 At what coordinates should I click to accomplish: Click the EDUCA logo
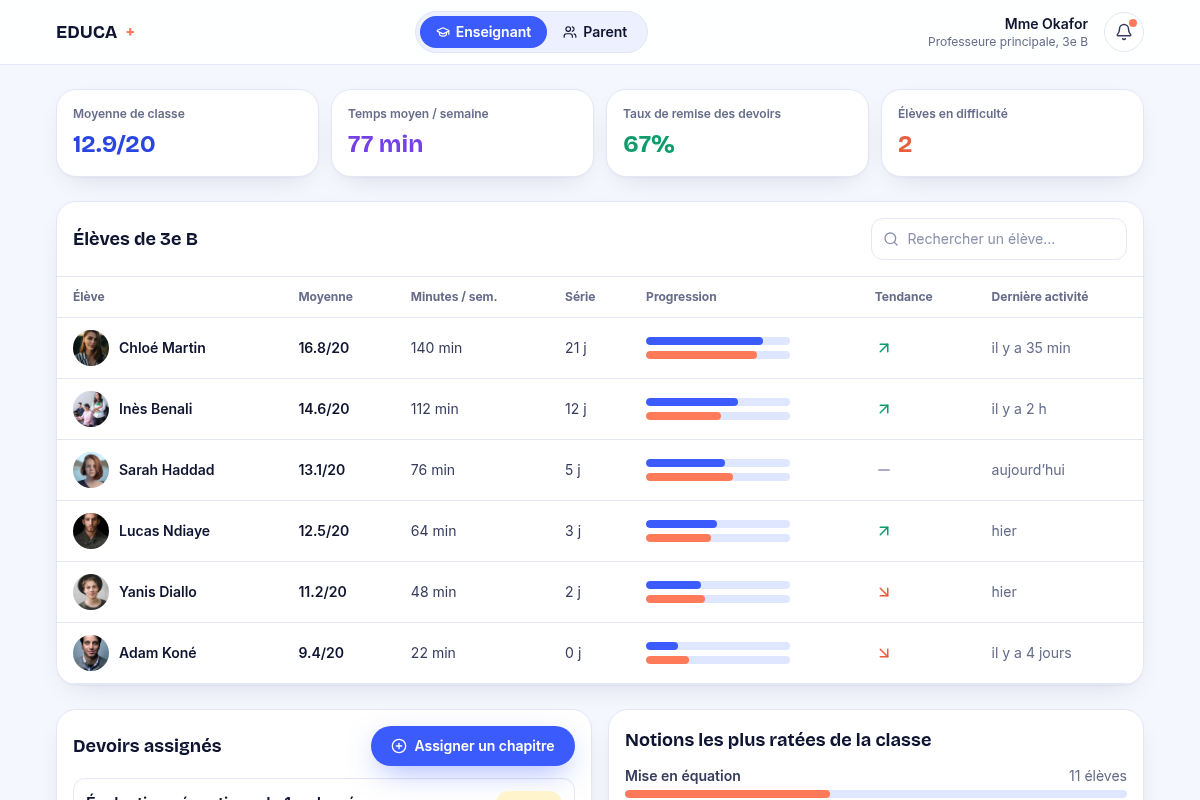point(95,32)
